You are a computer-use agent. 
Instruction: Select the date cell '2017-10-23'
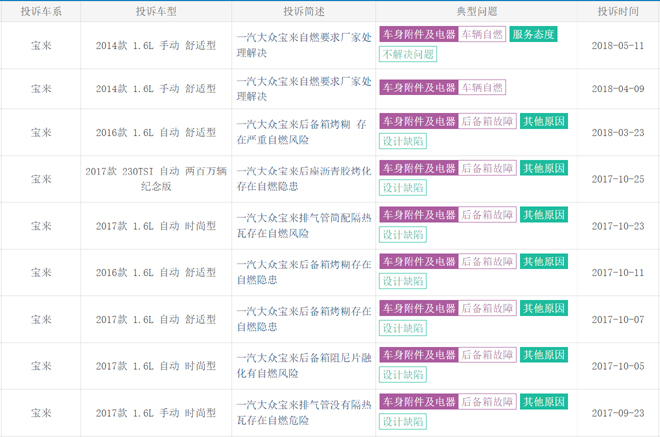[618, 226]
